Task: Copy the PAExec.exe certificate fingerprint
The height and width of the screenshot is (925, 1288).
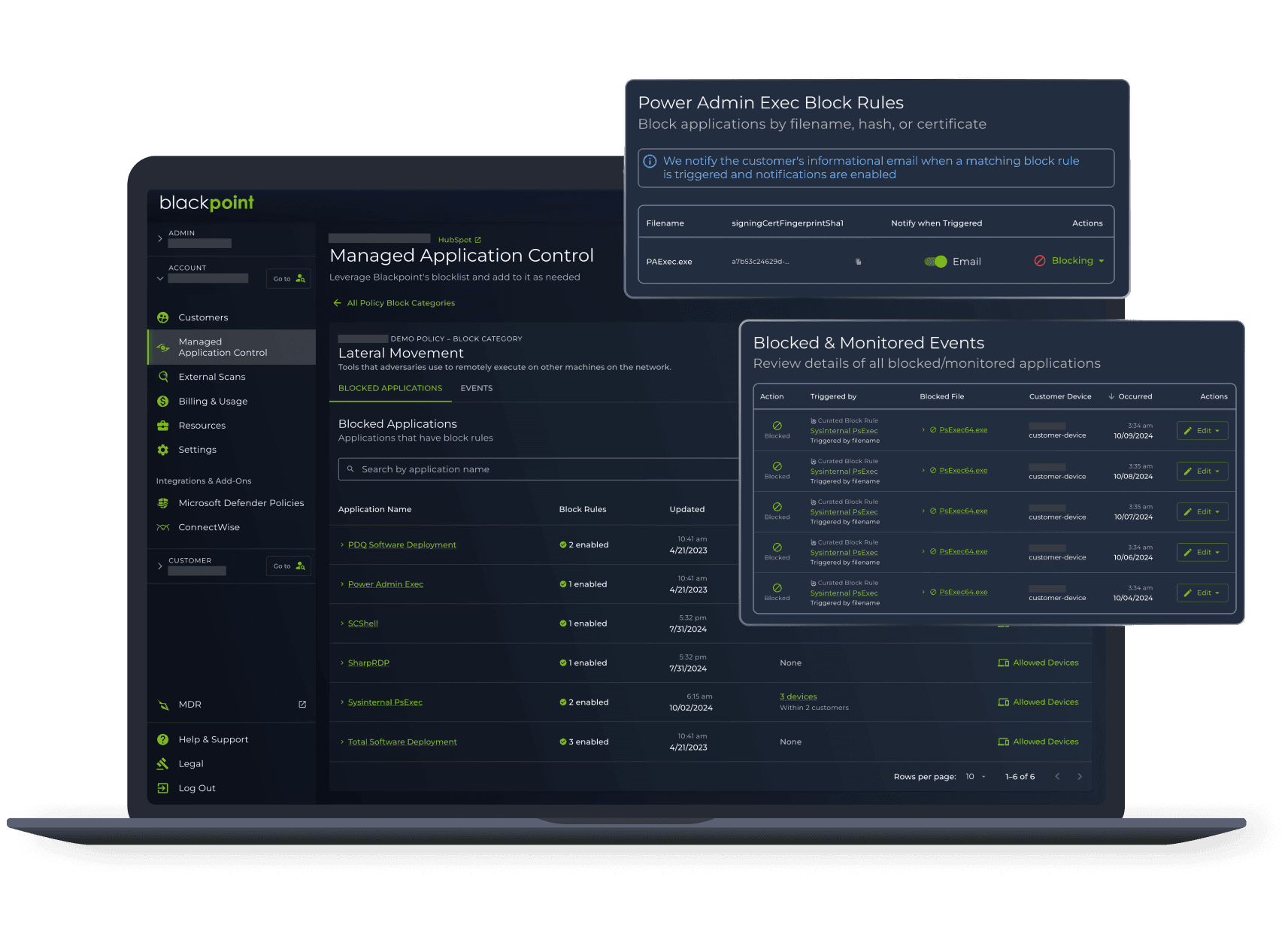Action: [858, 261]
